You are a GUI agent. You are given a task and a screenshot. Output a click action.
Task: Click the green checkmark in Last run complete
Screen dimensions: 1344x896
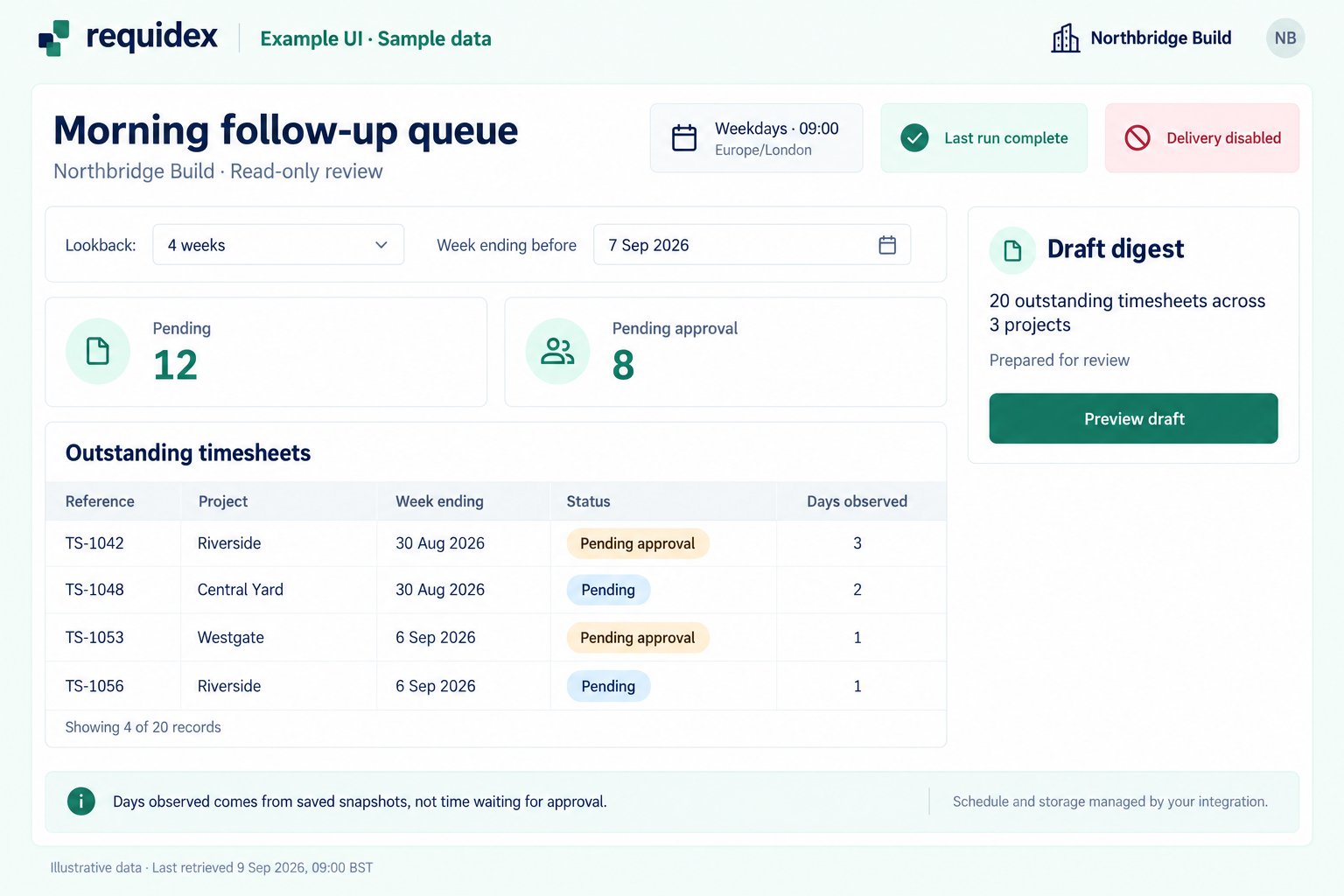914,138
